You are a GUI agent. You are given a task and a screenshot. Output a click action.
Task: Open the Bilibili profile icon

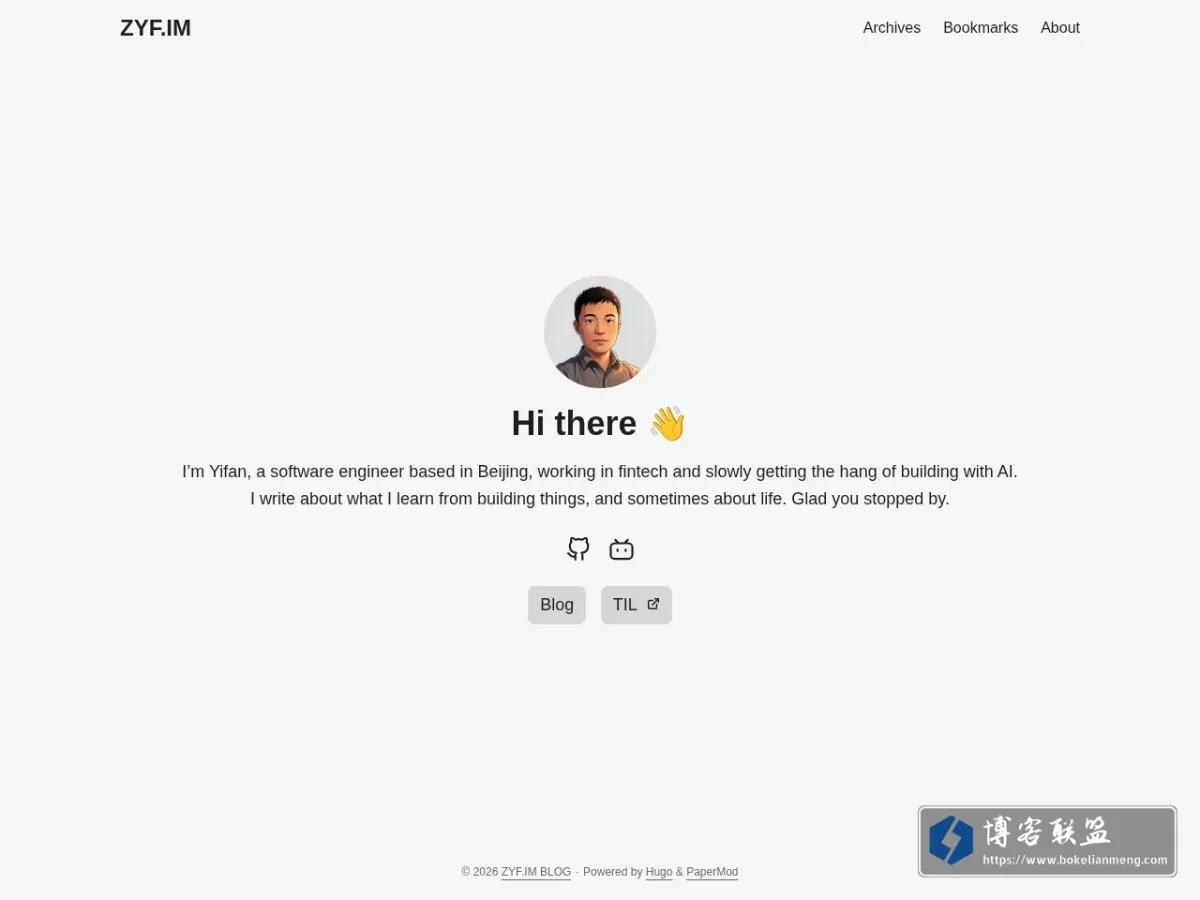tap(622, 549)
